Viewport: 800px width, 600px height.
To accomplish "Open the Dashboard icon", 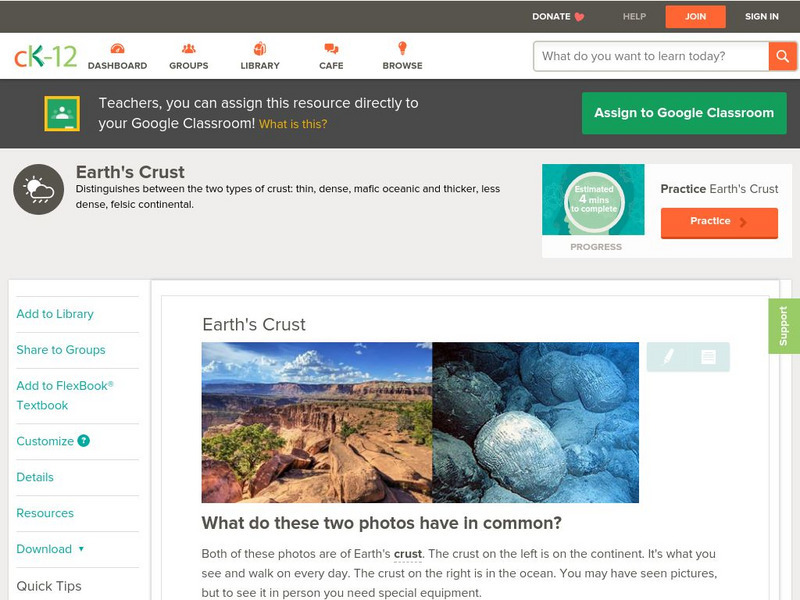I will click(118, 47).
